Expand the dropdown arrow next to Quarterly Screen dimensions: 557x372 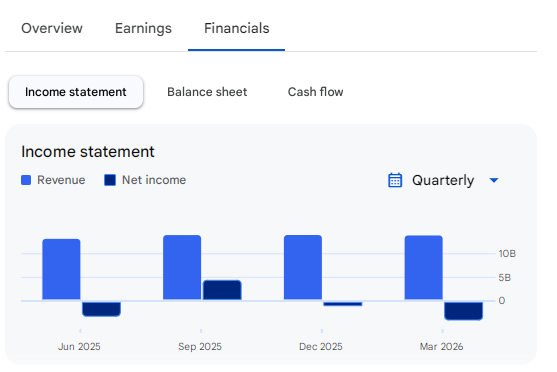click(494, 180)
